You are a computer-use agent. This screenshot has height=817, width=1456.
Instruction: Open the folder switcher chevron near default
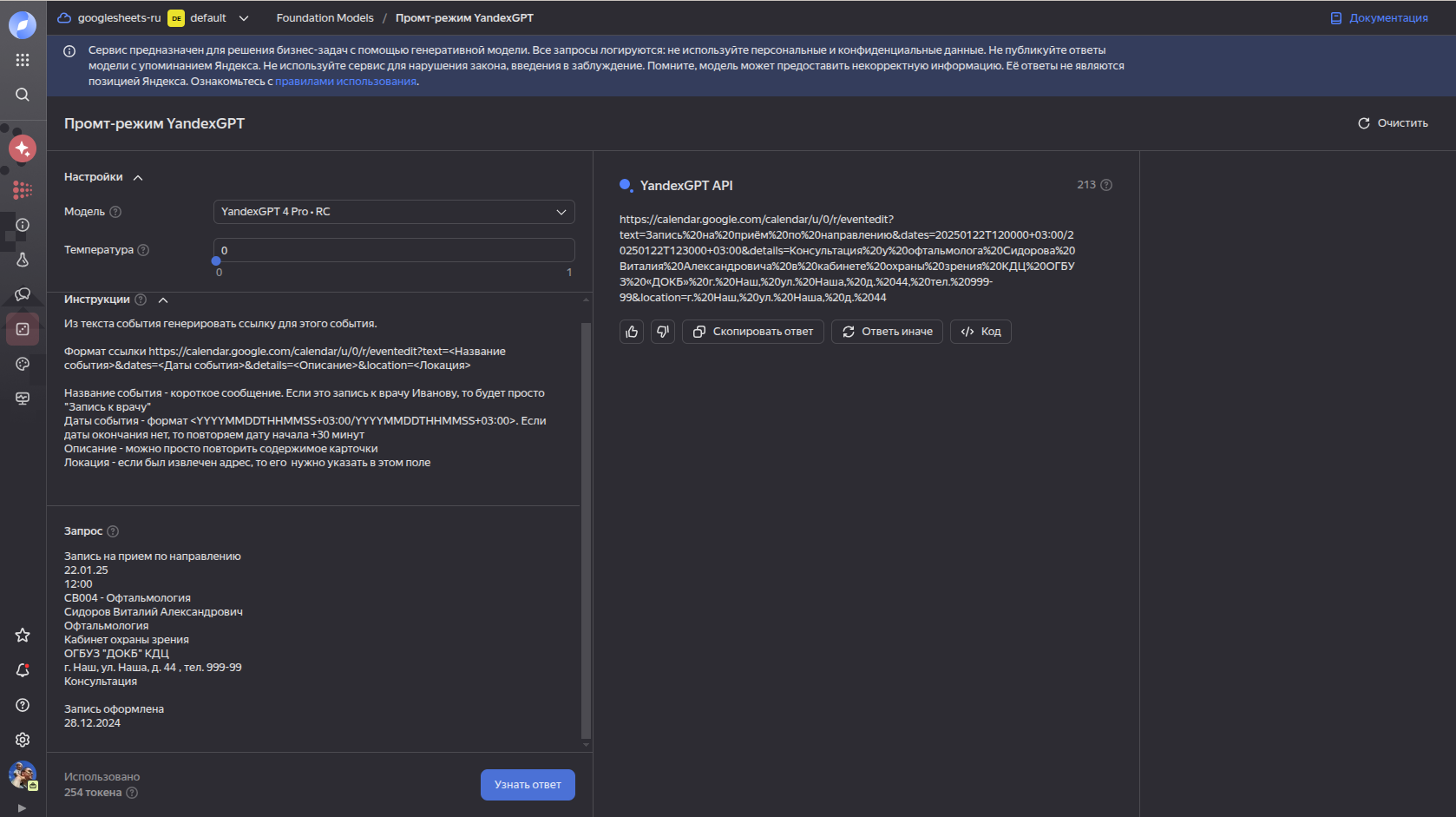[x=244, y=18]
